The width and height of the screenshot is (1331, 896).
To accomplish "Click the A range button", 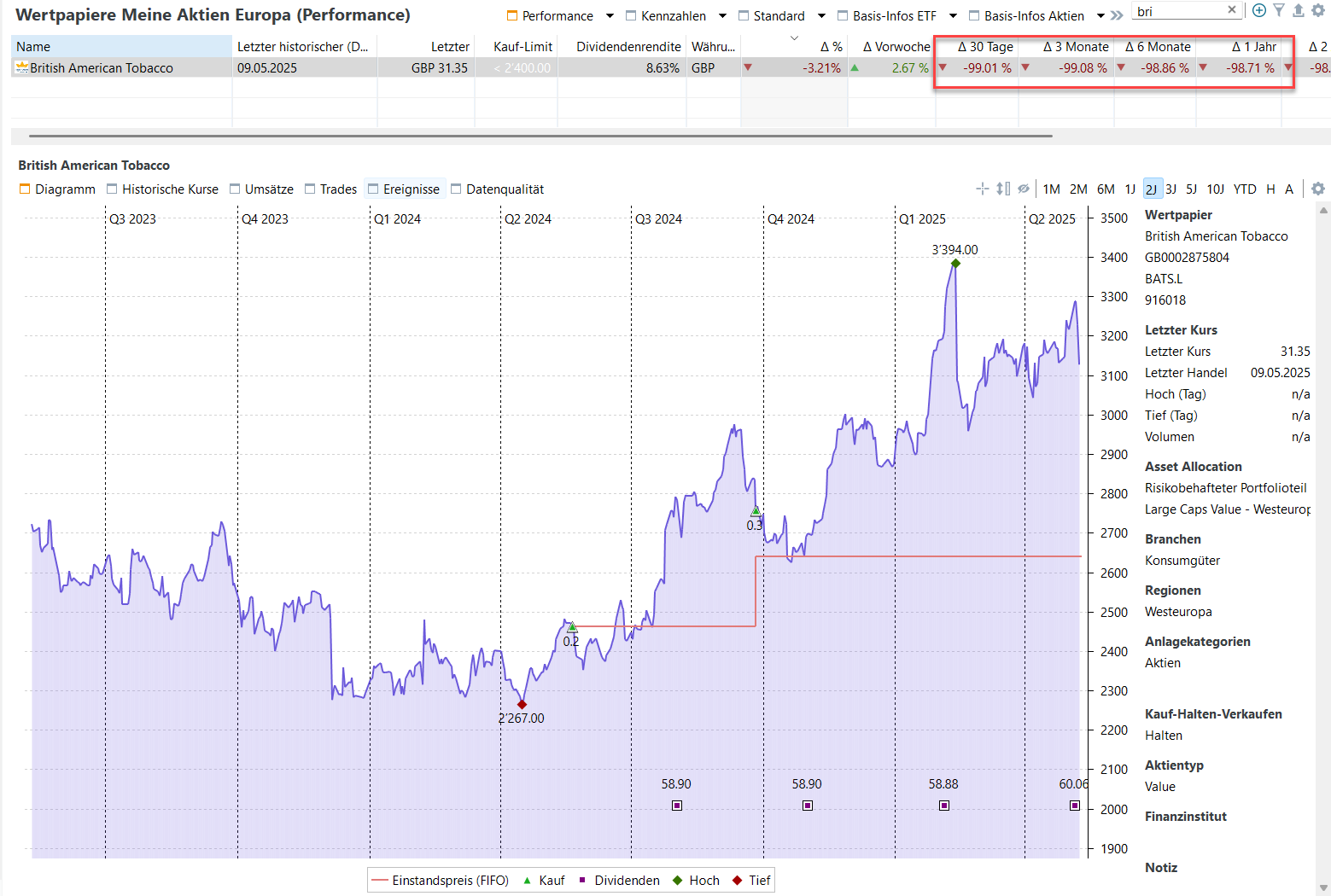I will click(x=1289, y=189).
